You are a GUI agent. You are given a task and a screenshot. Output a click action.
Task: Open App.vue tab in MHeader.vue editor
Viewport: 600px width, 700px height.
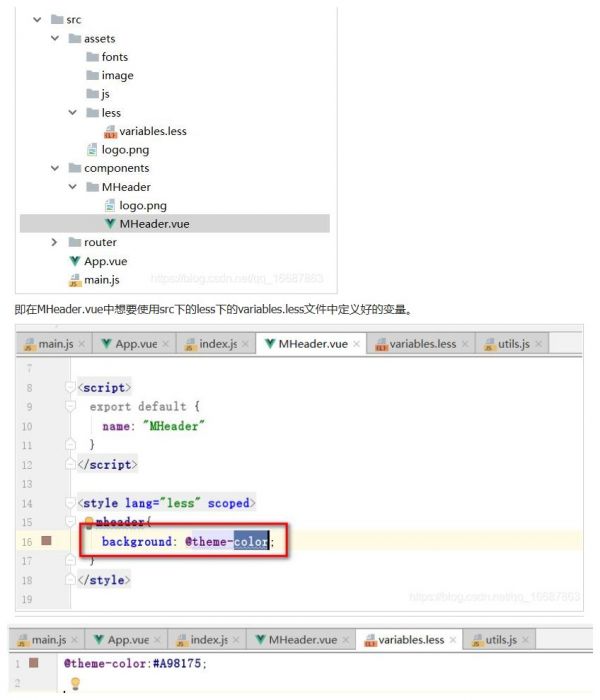coord(136,344)
